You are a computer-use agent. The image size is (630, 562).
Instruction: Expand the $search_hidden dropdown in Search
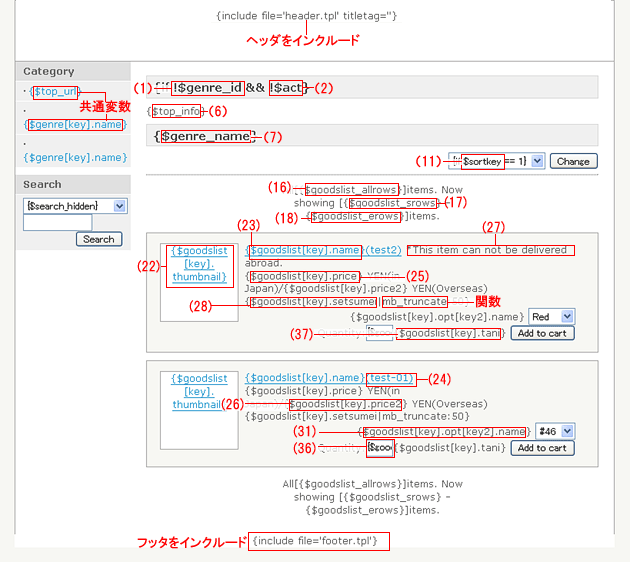coord(74,205)
